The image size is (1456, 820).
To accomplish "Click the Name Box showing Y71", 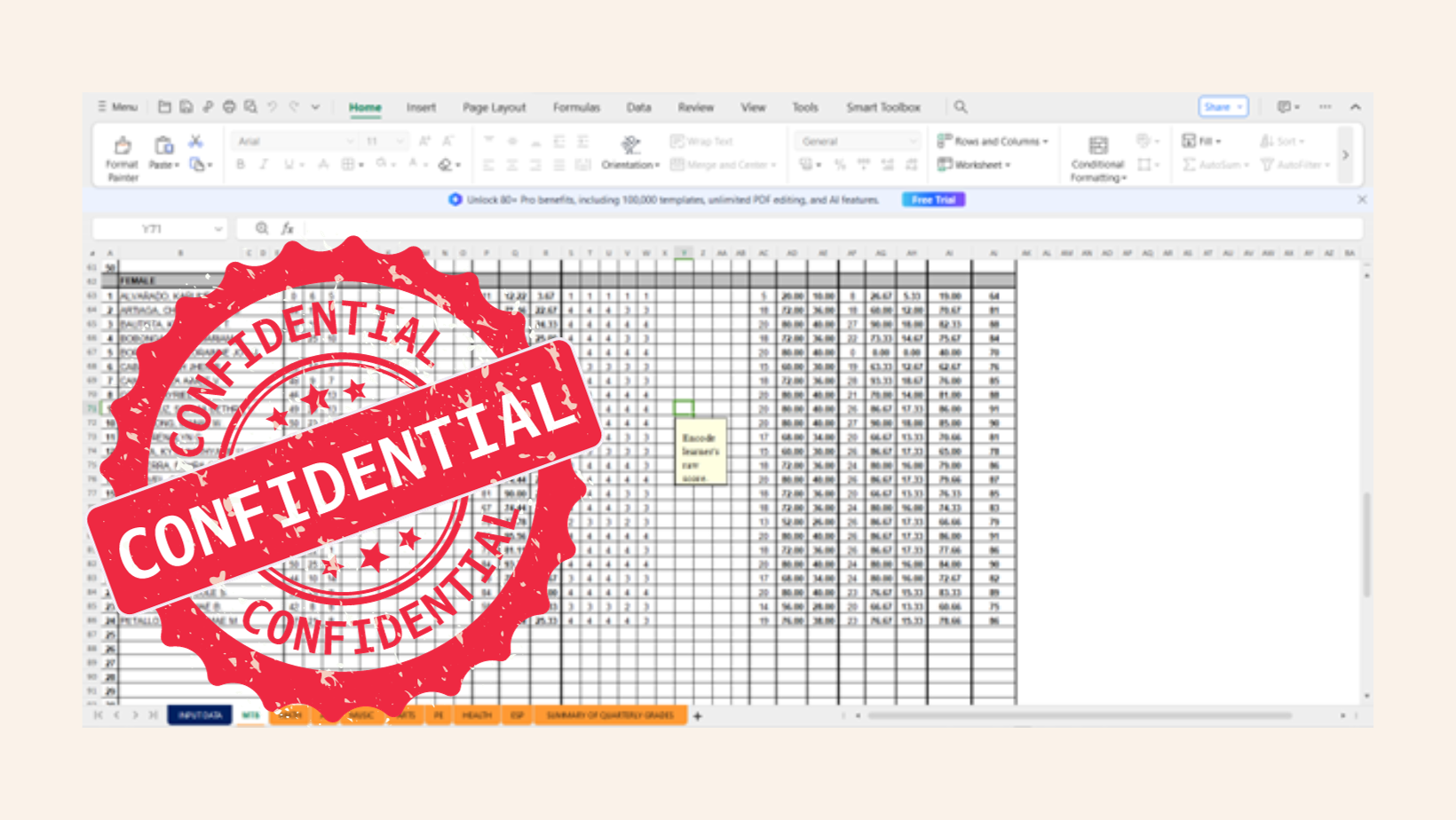I will pos(159,229).
